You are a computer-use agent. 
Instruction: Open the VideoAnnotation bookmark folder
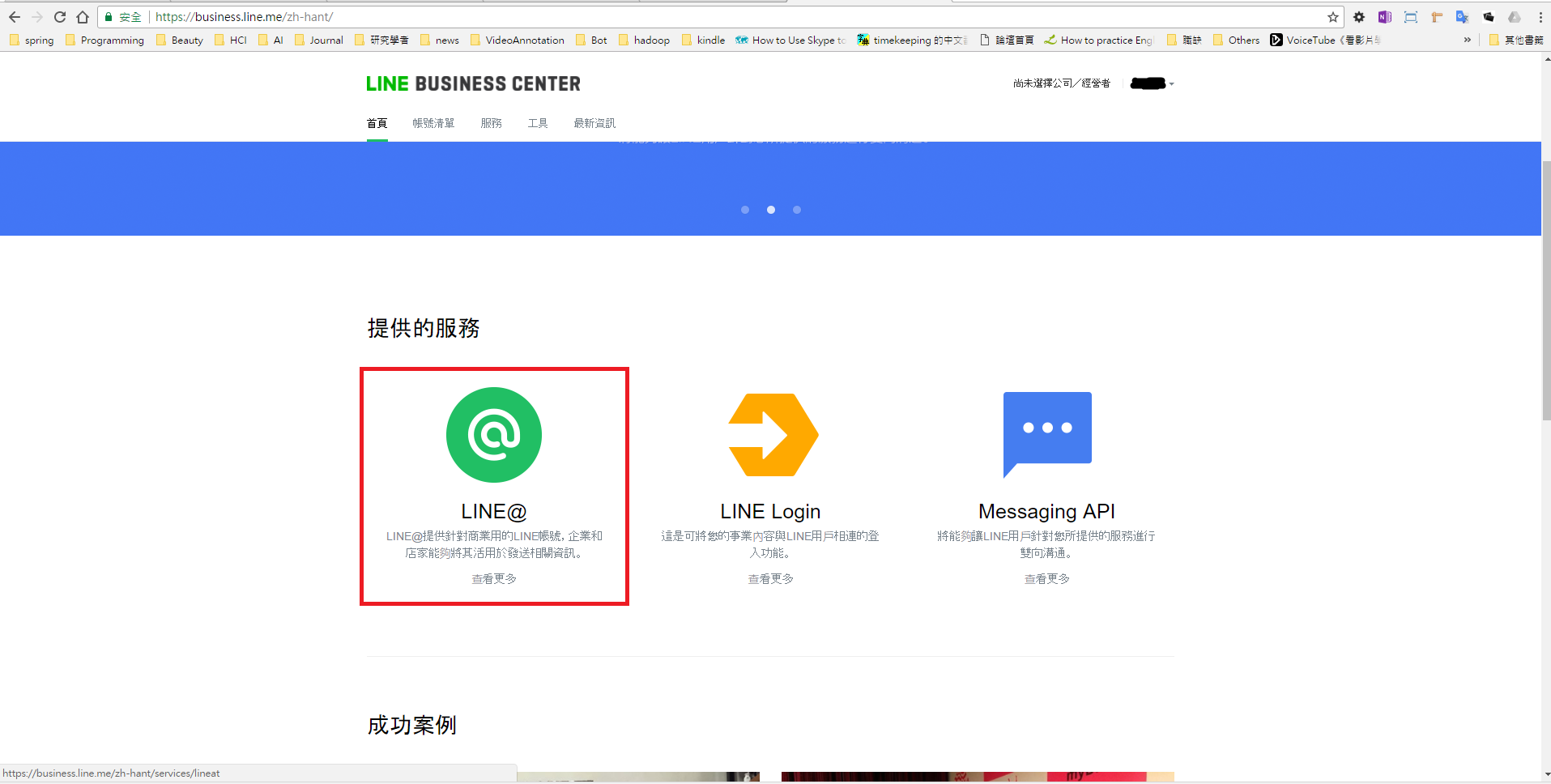coord(518,40)
